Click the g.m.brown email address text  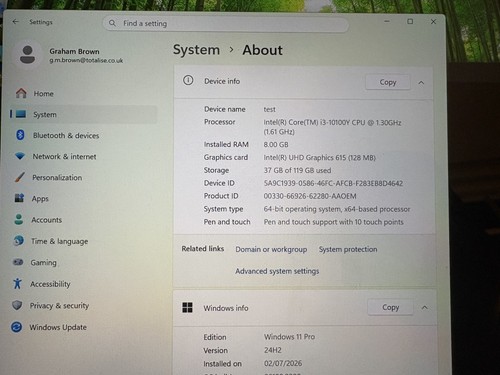pos(86,60)
